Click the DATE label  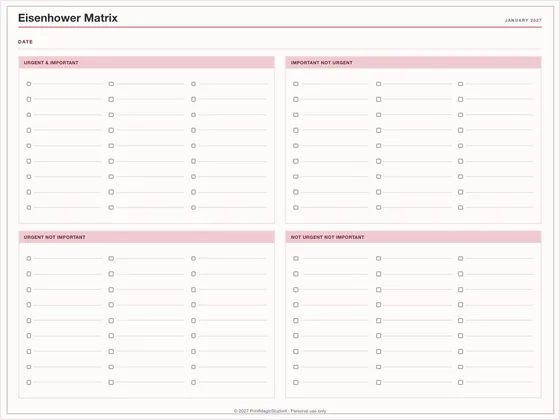[25, 42]
